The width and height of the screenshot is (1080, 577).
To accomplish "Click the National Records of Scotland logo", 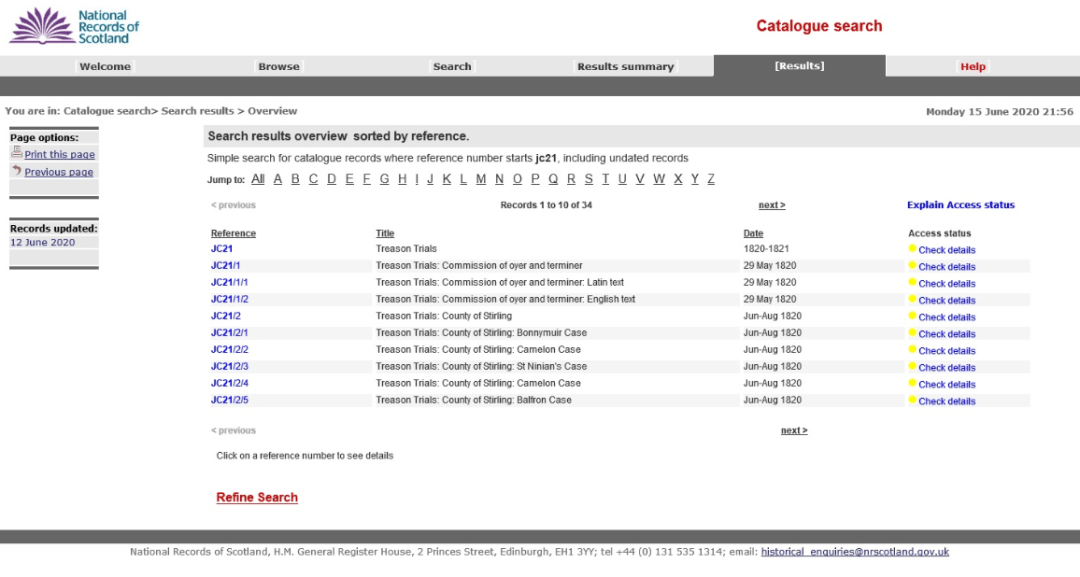I will pos(75,26).
